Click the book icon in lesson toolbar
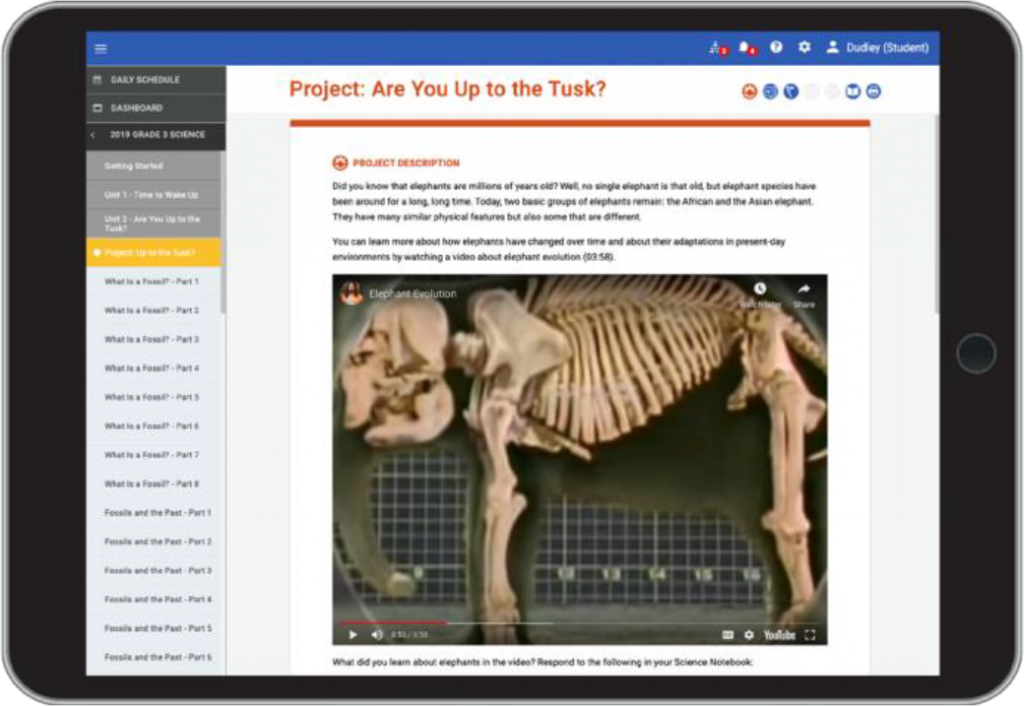 853,92
